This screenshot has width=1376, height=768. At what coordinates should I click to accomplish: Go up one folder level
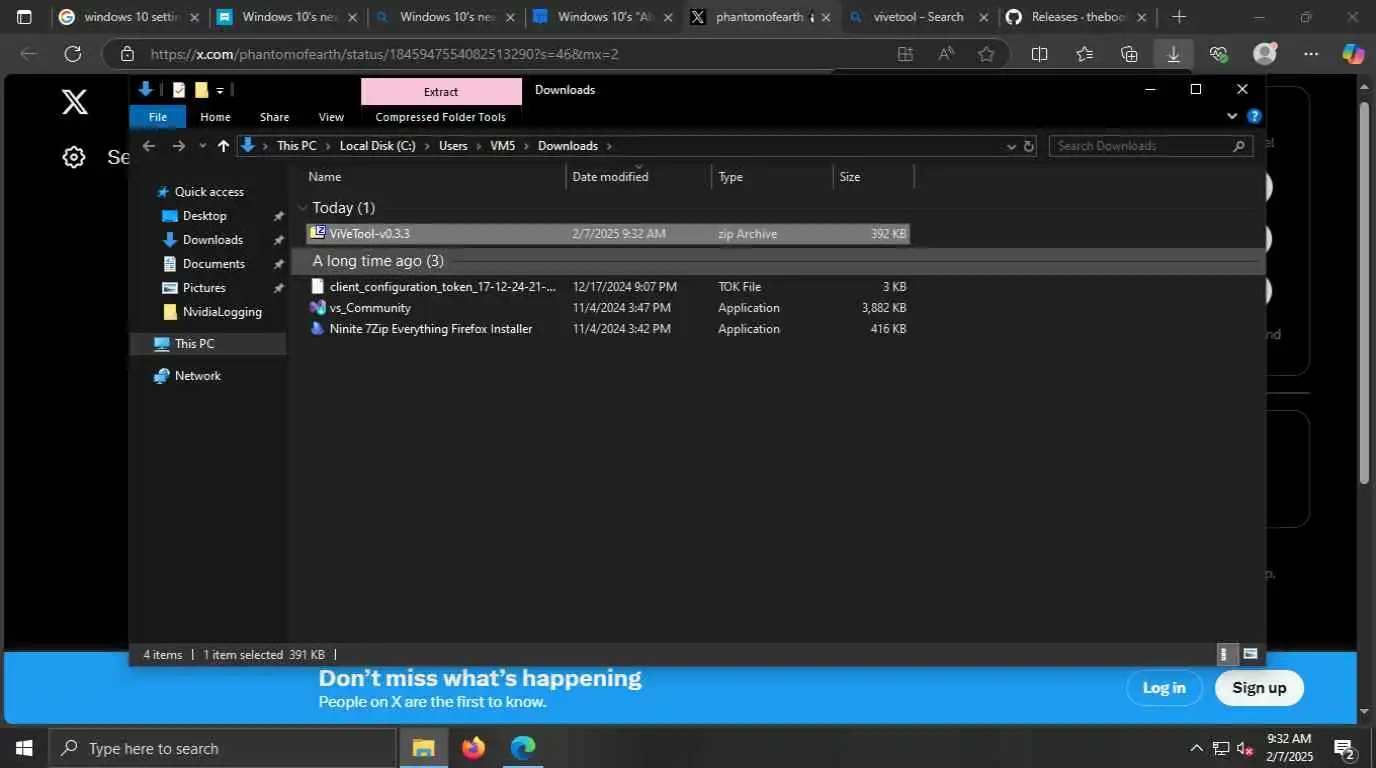tap(223, 146)
